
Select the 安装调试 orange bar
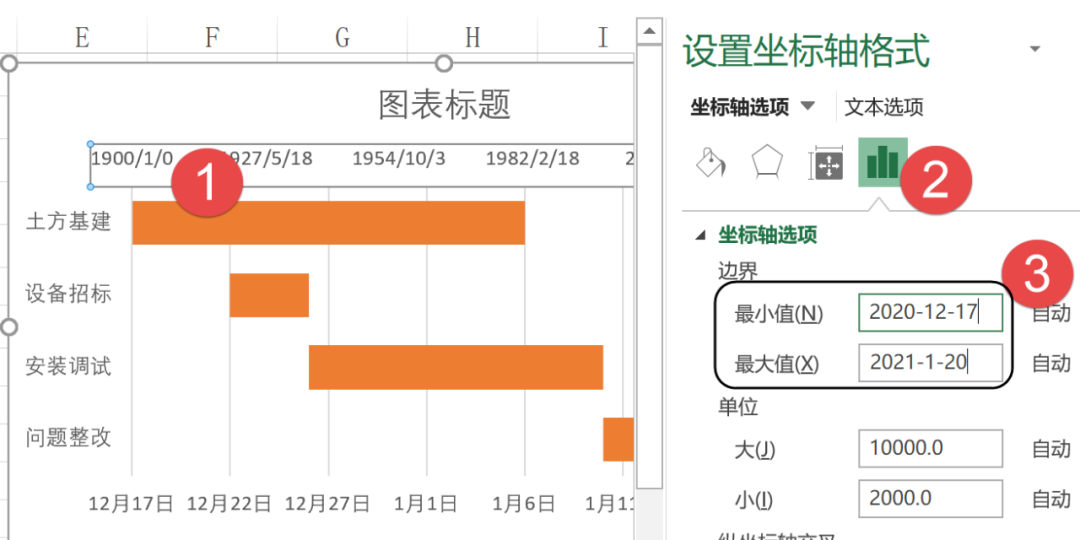(456, 367)
